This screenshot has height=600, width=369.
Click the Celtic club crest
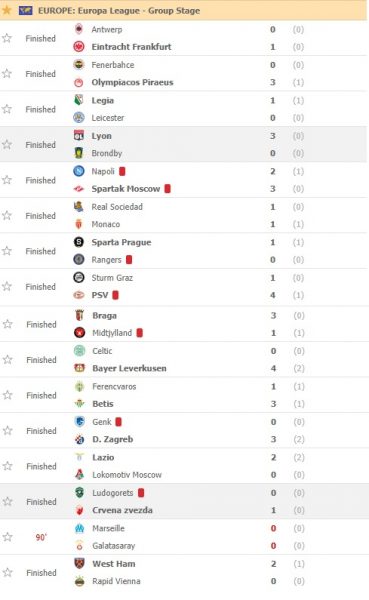coord(80,351)
